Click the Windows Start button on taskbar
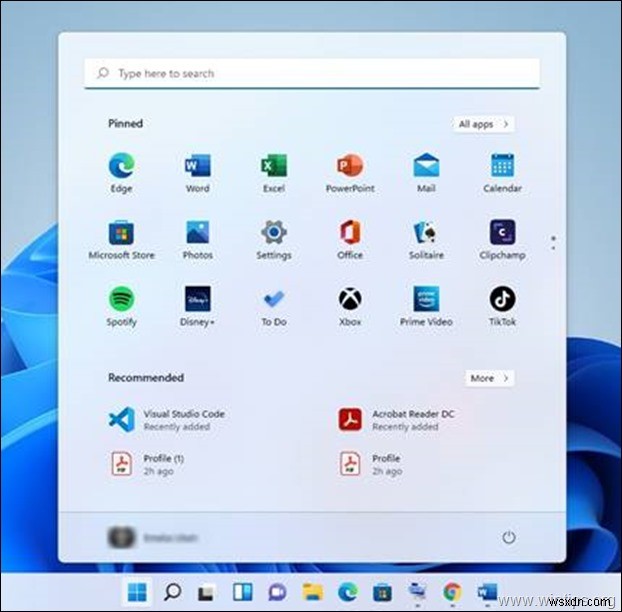This screenshot has width=622, height=612. click(137, 592)
